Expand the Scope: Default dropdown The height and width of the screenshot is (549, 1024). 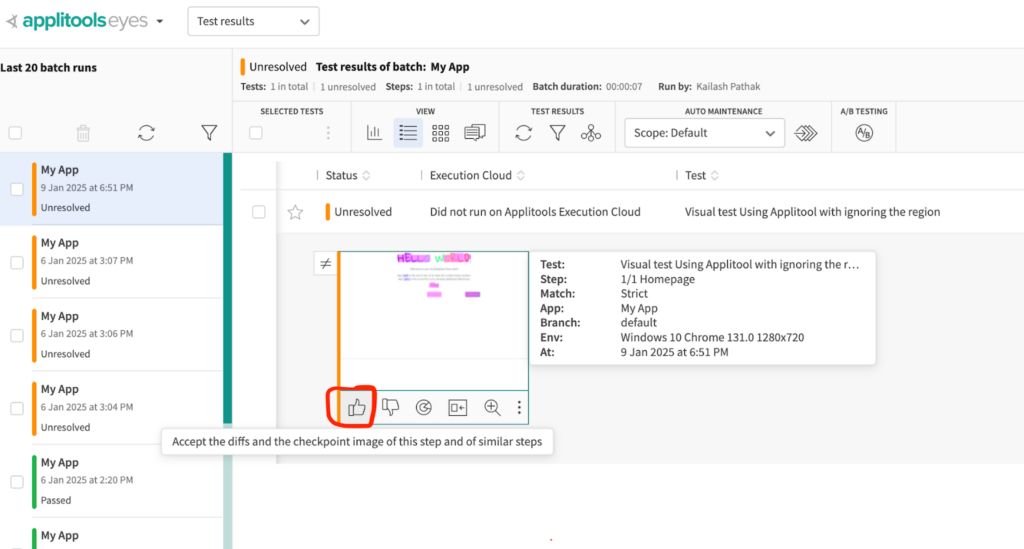(x=704, y=133)
